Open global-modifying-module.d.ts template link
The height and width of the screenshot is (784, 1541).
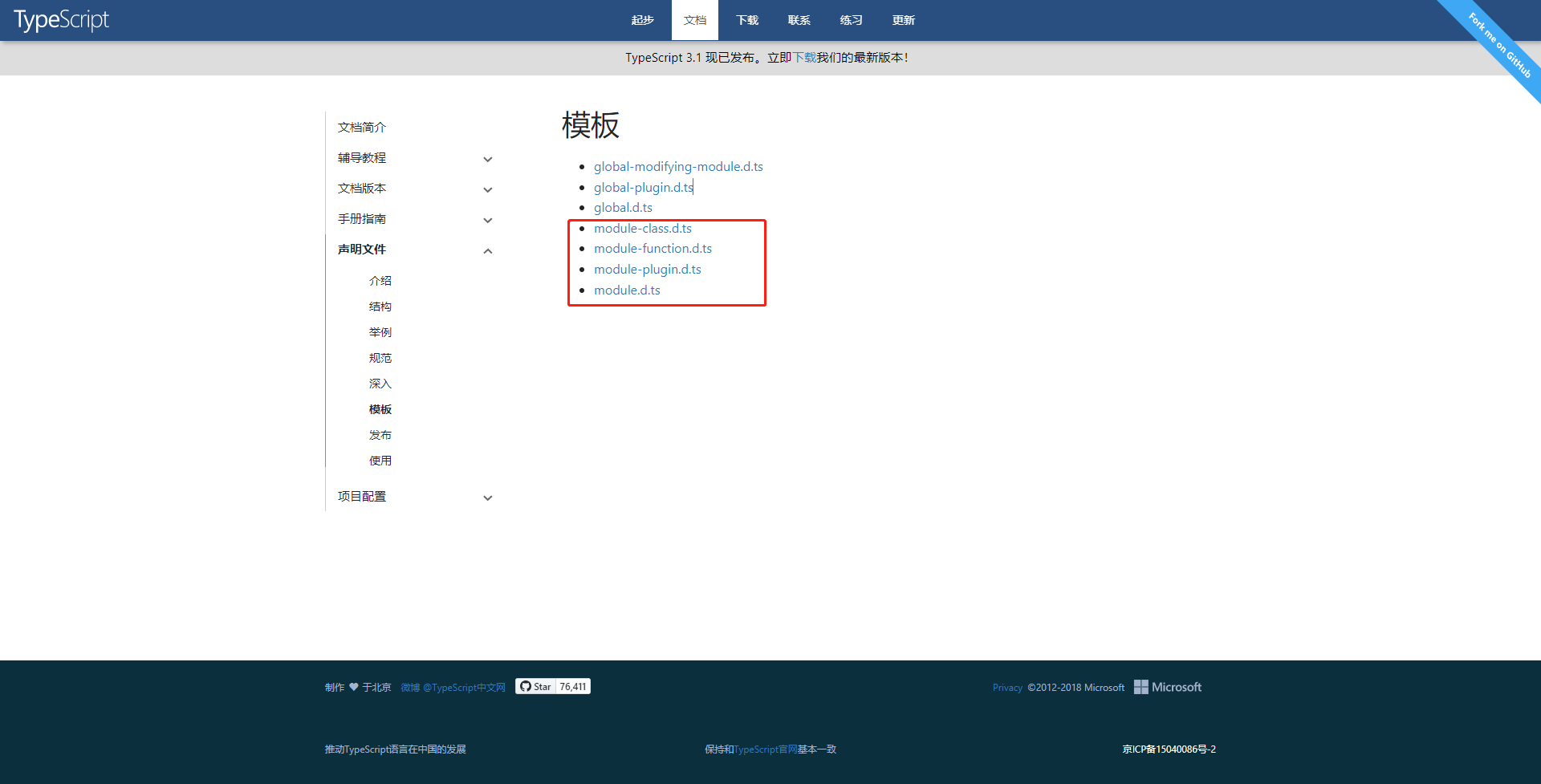[678, 167]
